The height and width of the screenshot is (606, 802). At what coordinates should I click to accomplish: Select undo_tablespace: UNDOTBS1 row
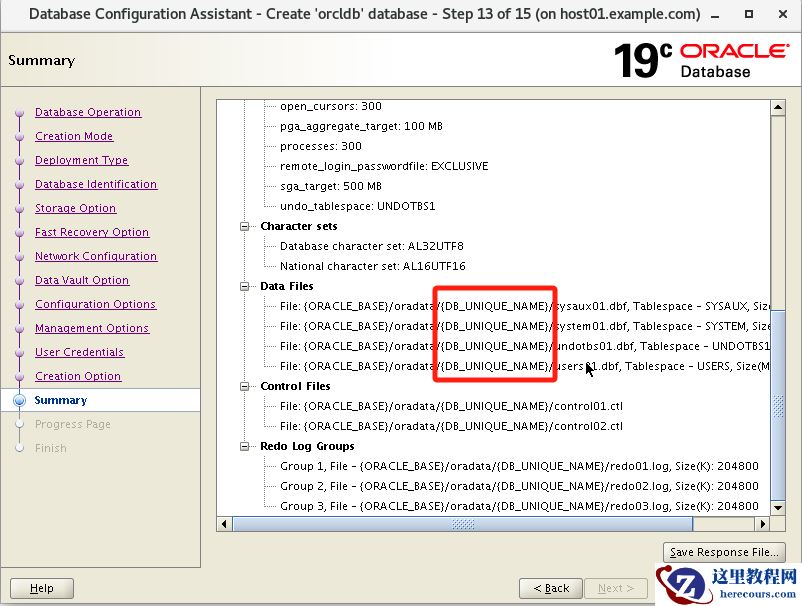point(358,206)
